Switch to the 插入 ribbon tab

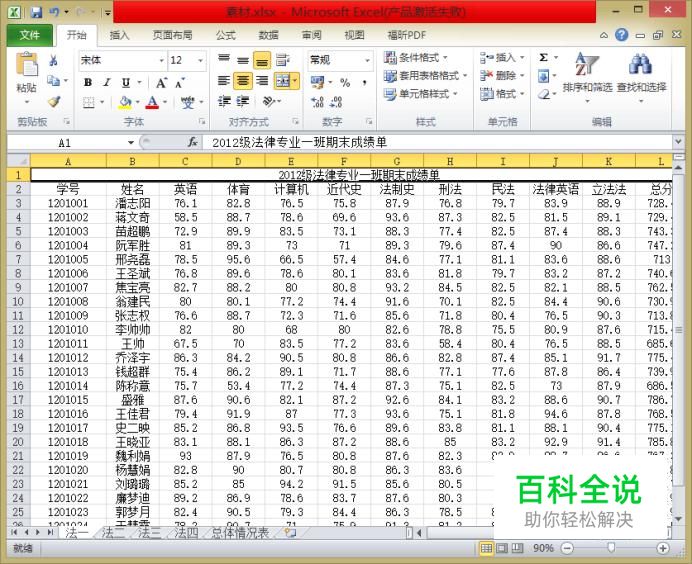click(119, 35)
